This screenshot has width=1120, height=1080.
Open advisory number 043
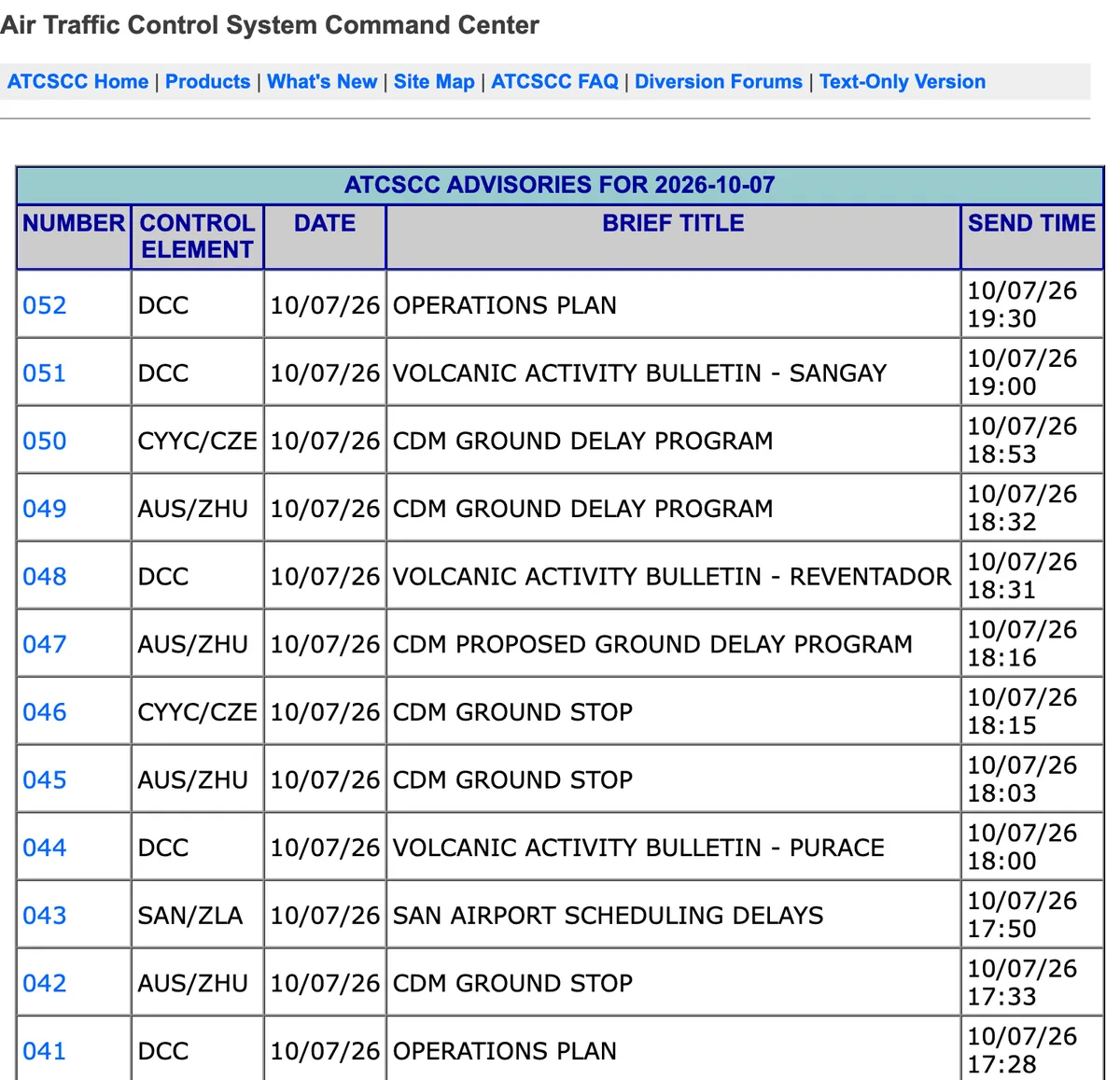(45, 916)
